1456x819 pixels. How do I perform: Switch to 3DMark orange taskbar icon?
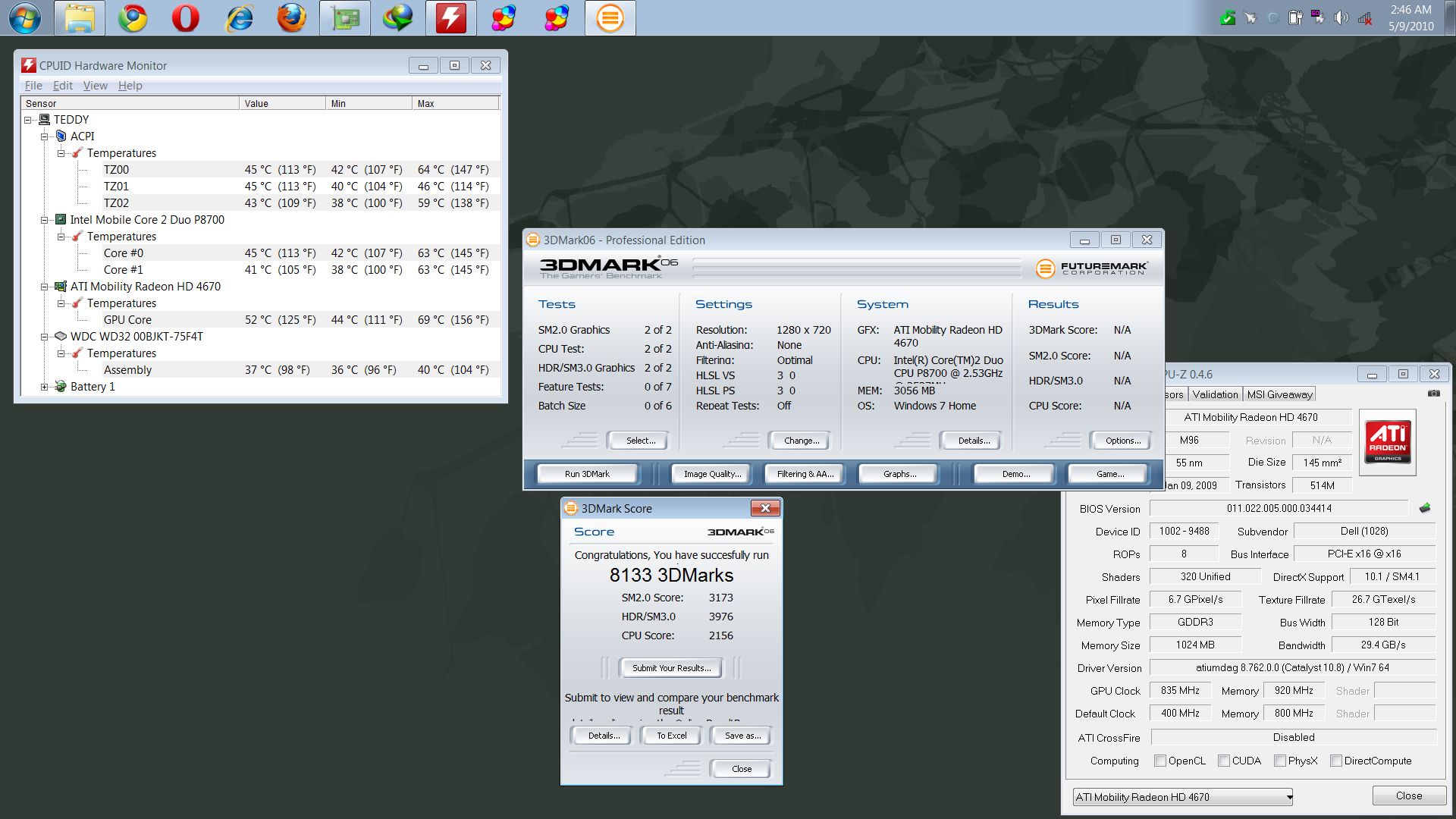tap(610, 18)
